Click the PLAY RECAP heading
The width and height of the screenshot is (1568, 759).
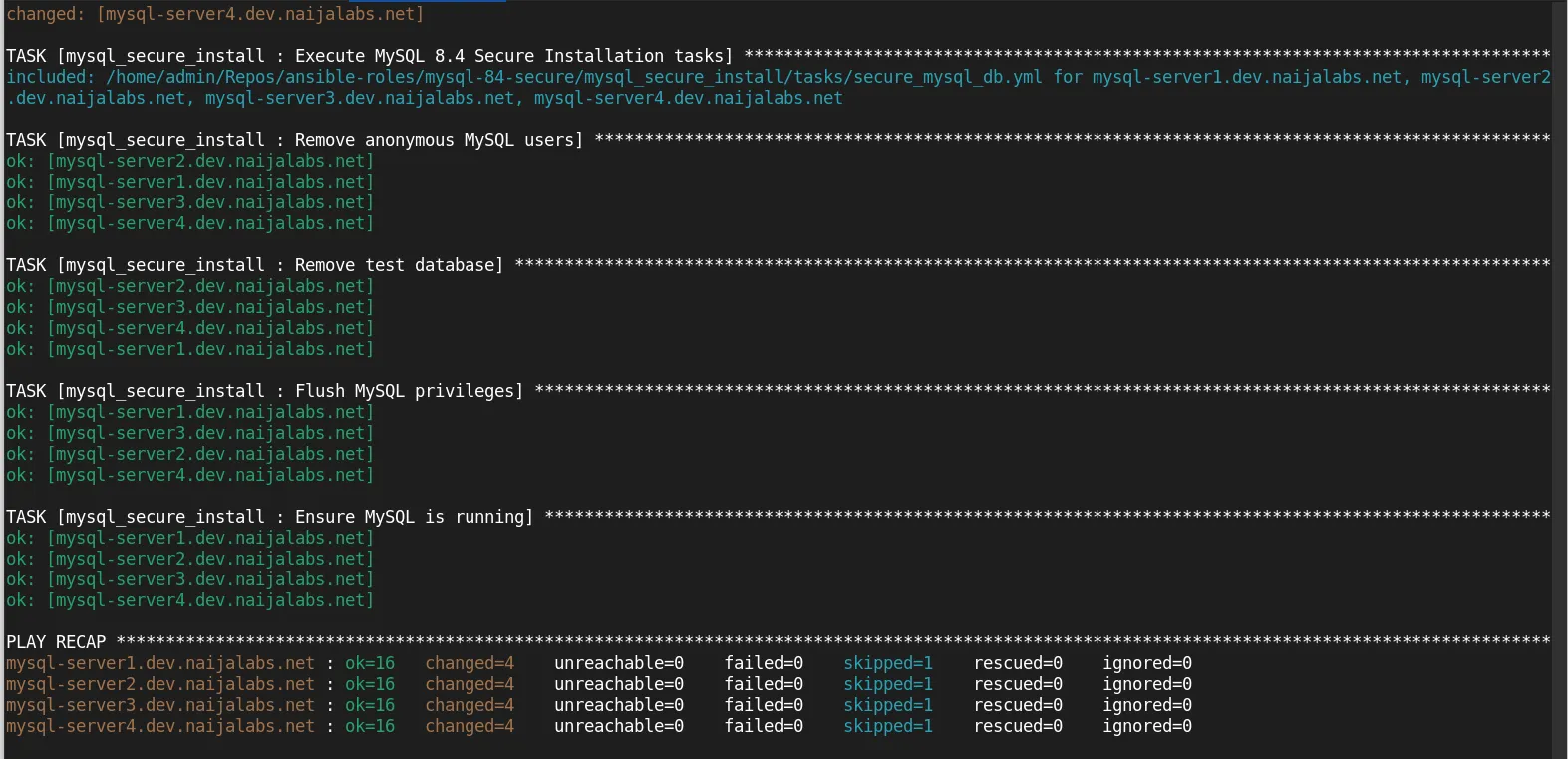pyautogui.click(x=56, y=642)
